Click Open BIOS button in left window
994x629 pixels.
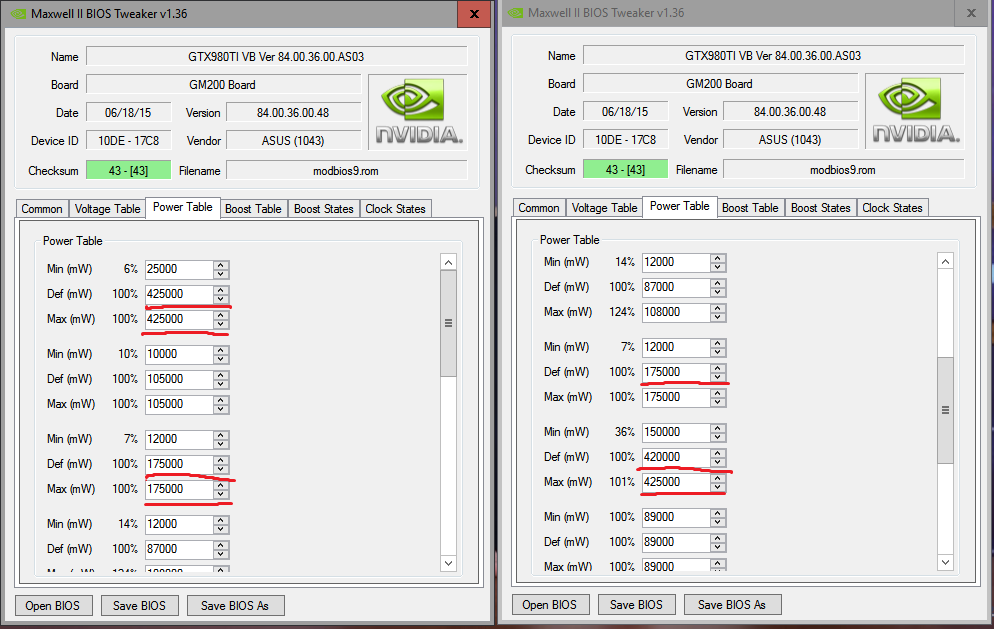(x=53, y=606)
